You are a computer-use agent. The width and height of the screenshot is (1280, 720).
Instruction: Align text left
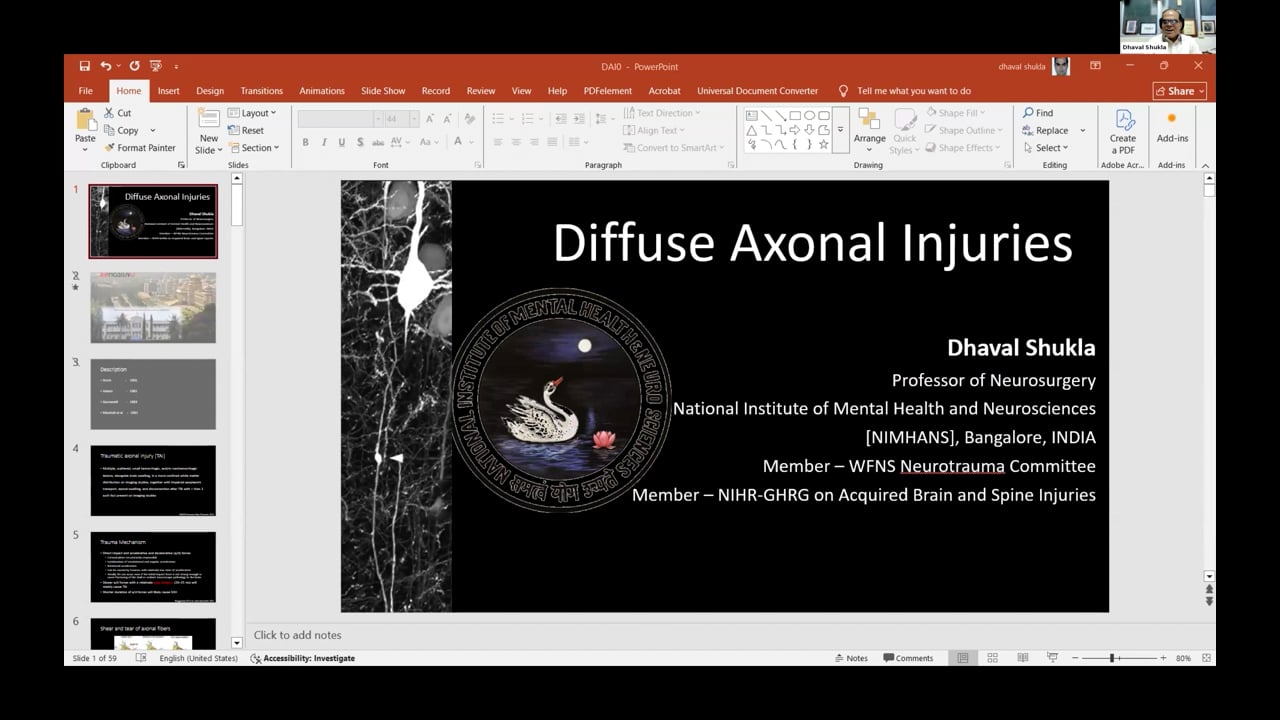497,142
